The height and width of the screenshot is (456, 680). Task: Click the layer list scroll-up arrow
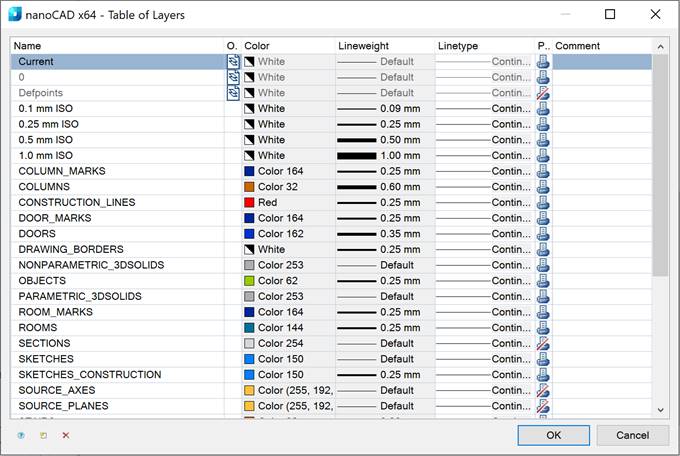[x=660, y=46]
